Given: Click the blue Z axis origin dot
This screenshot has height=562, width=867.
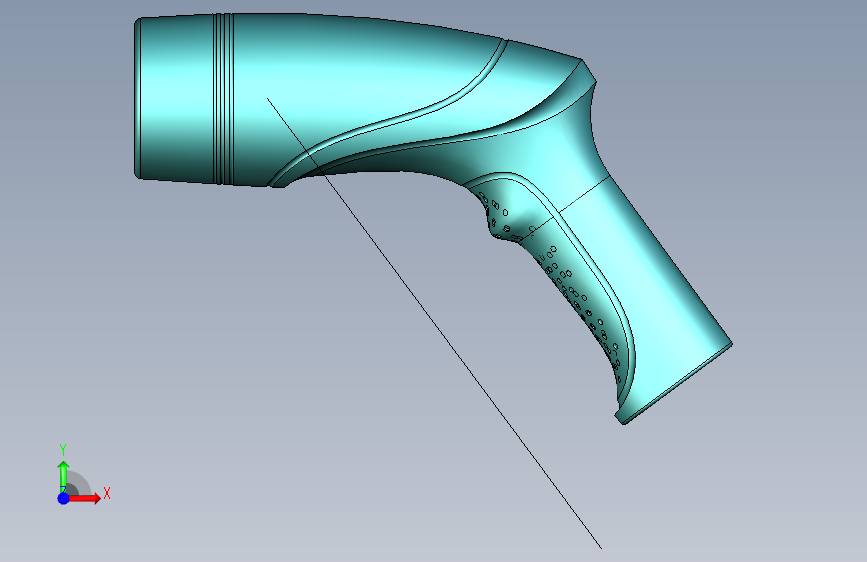Looking at the screenshot, I should (63, 498).
